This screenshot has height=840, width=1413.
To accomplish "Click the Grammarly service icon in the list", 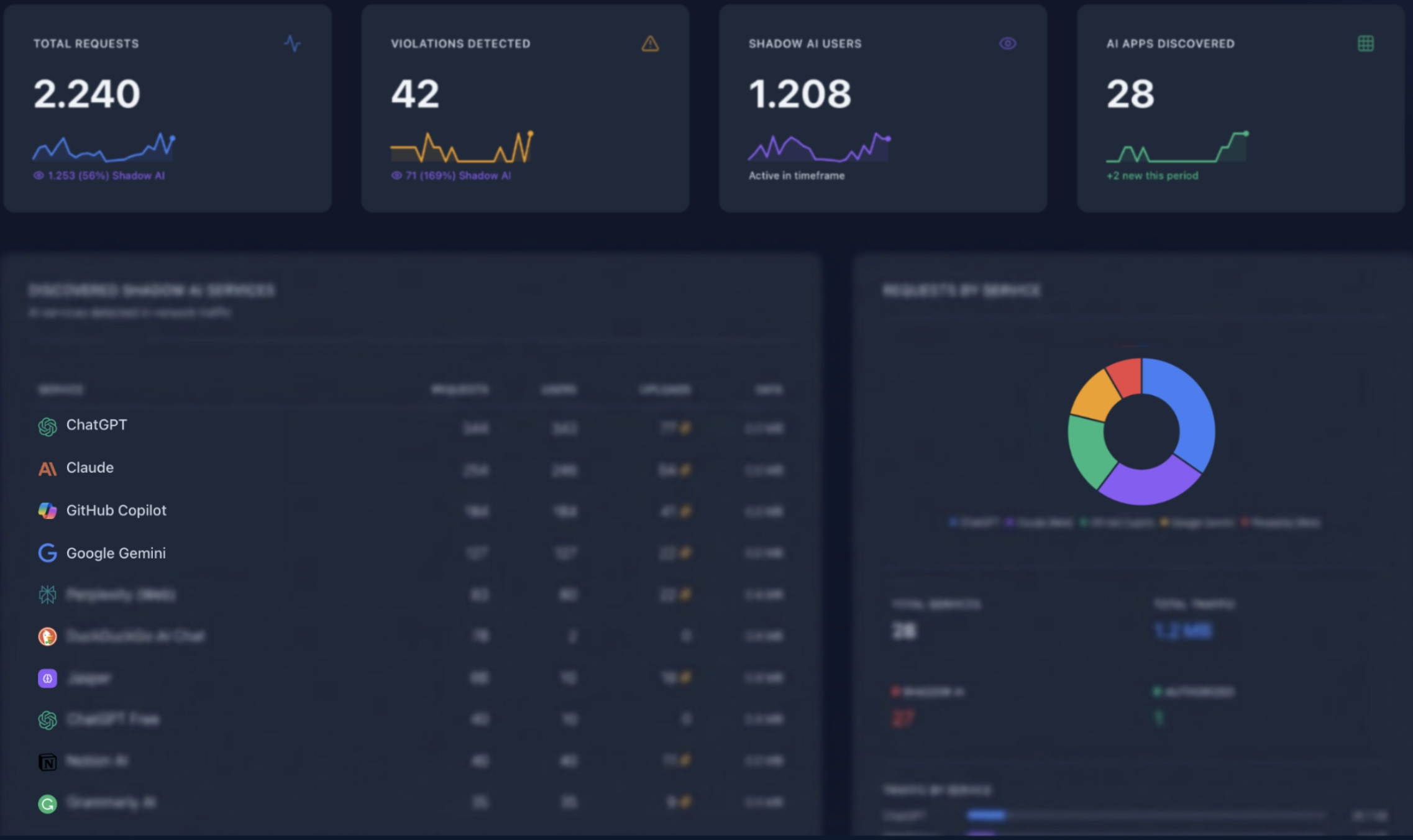I will 48,803.
